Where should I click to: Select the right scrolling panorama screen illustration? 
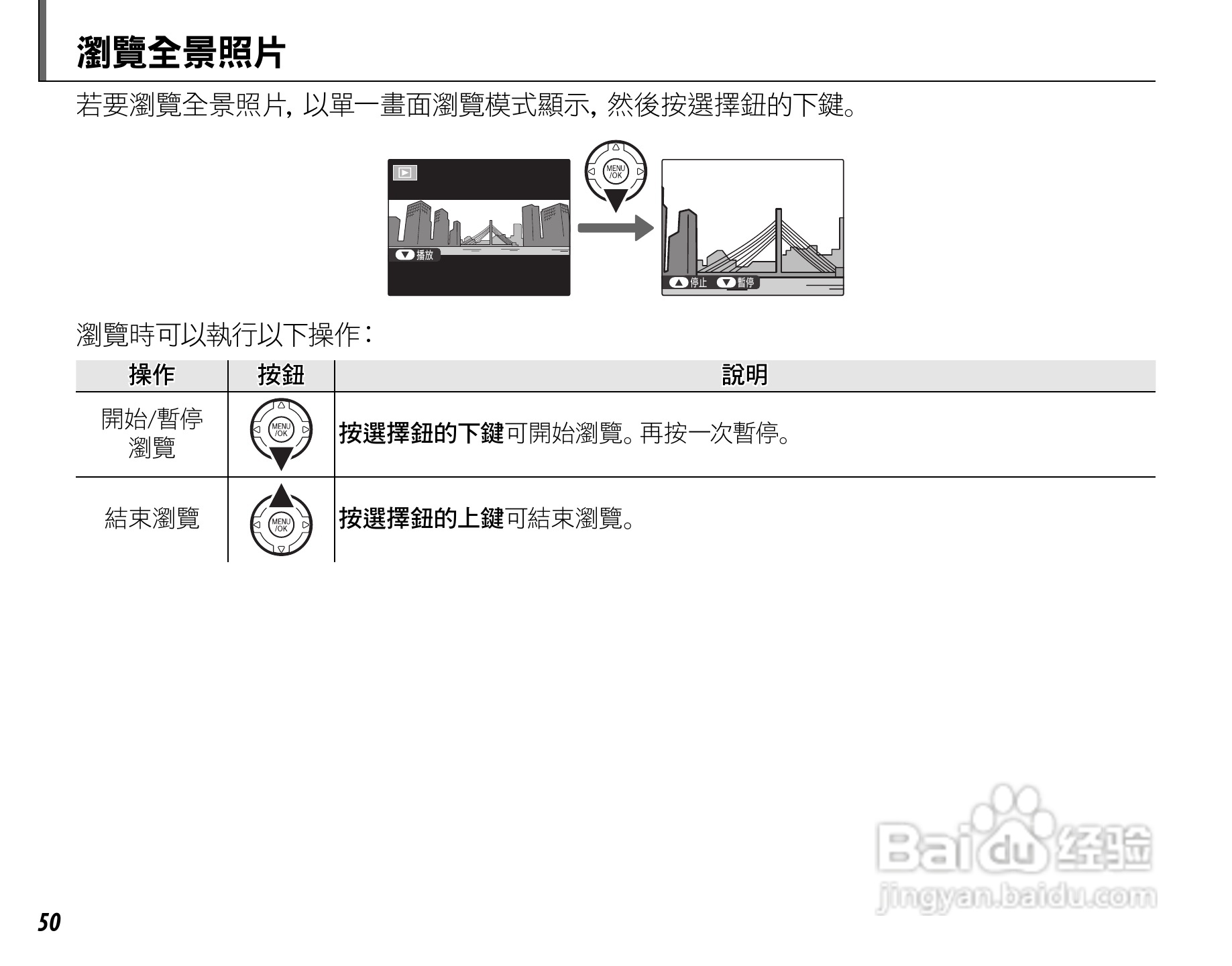click(x=752, y=227)
